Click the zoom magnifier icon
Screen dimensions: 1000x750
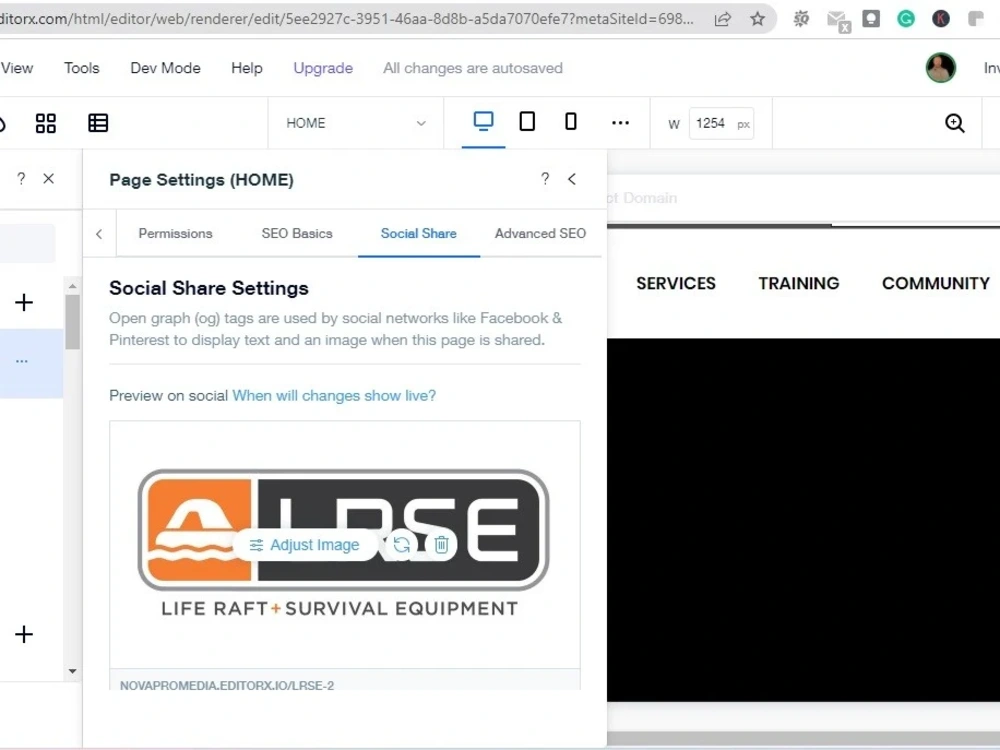955,123
